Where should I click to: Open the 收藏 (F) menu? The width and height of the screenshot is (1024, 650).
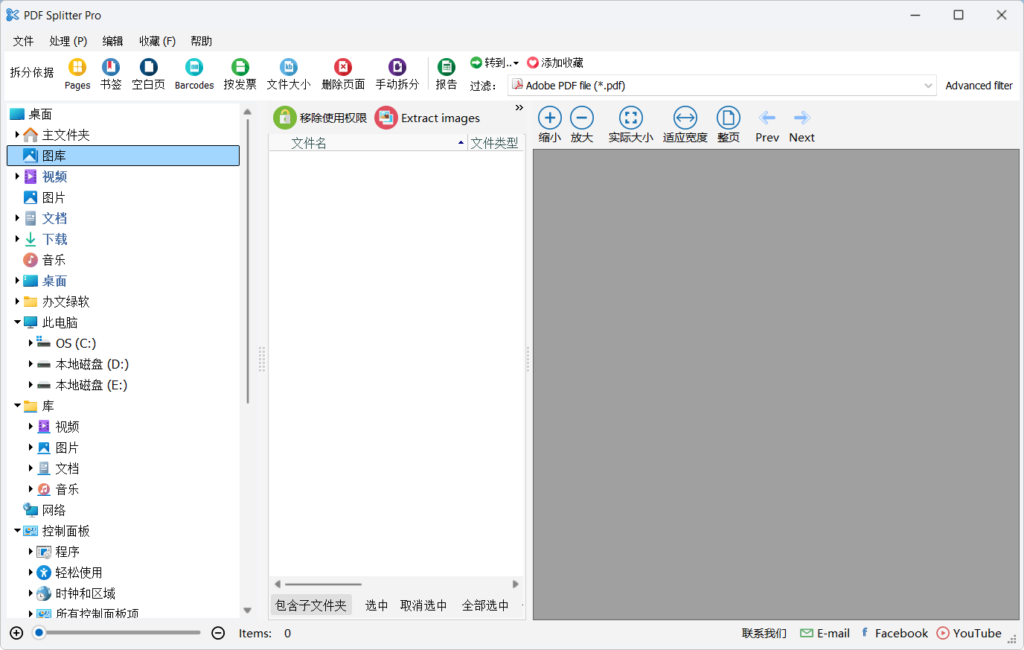pos(157,41)
